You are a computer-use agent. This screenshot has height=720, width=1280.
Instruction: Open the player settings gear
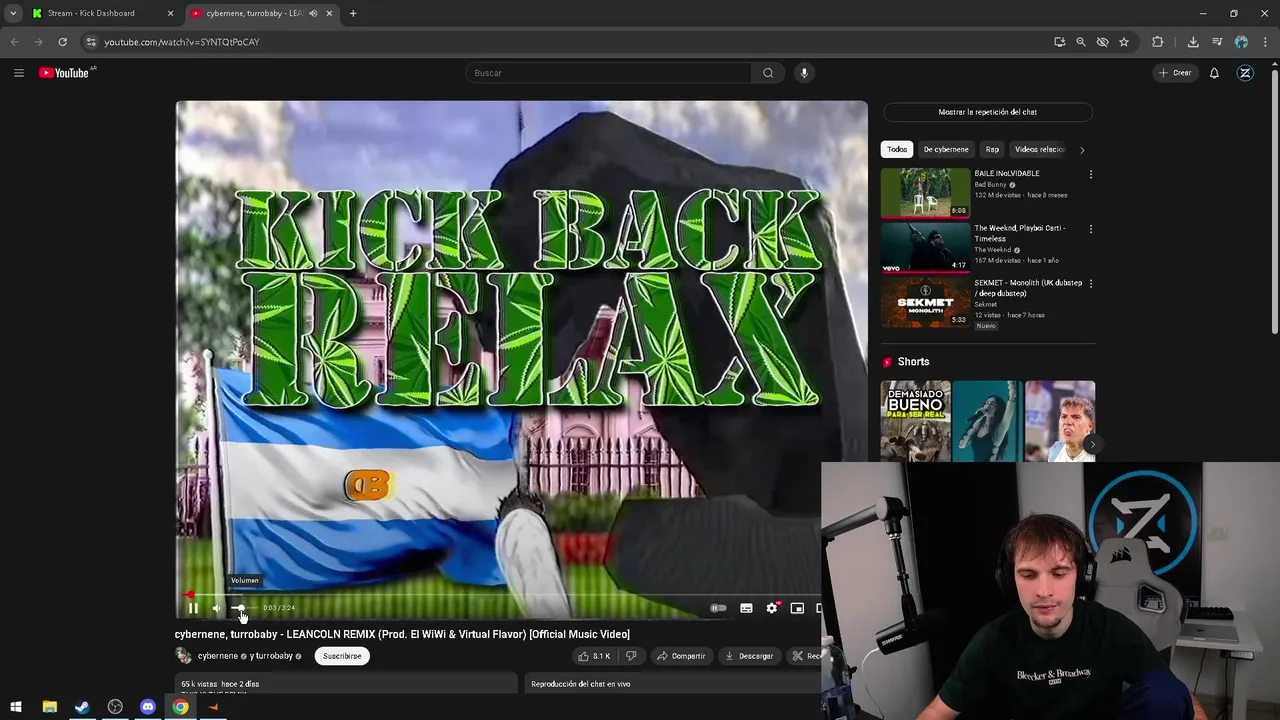pyautogui.click(x=772, y=608)
